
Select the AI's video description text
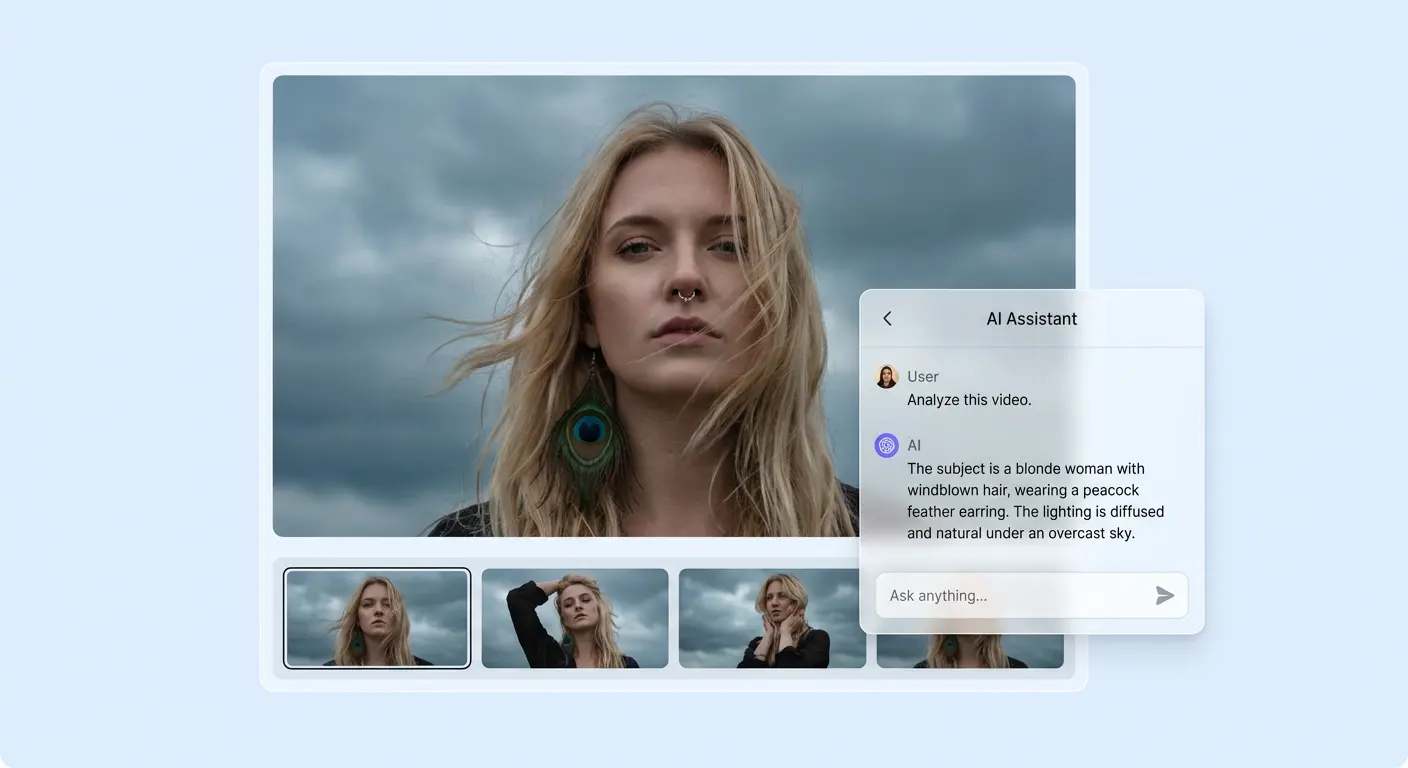click(1035, 500)
